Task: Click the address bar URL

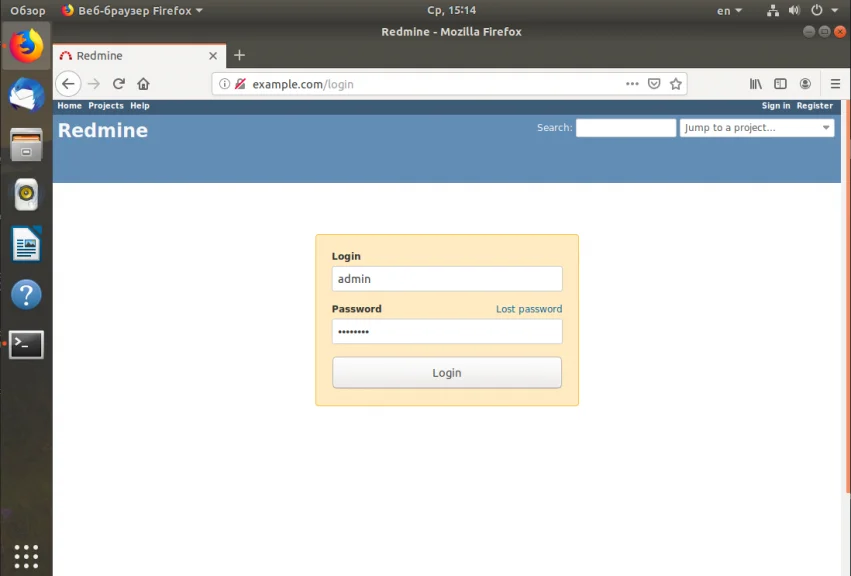Action: click(x=303, y=84)
